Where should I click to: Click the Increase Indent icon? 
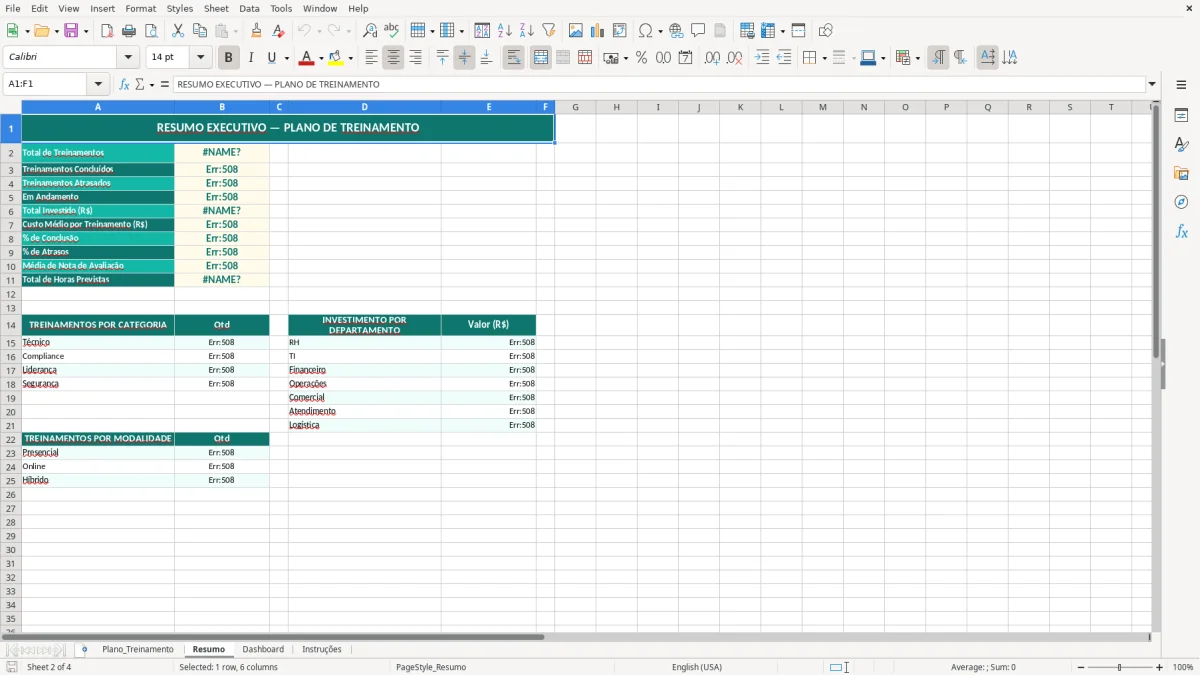point(762,58)
